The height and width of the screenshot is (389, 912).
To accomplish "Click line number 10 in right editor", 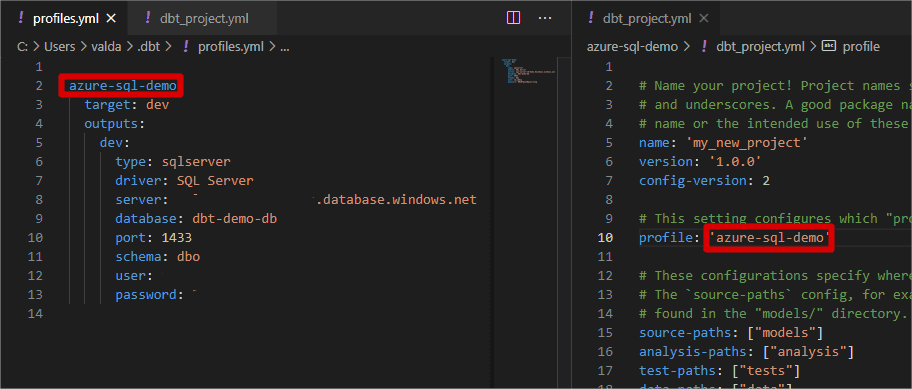I will pyautogui.click(x=605, y=238).
